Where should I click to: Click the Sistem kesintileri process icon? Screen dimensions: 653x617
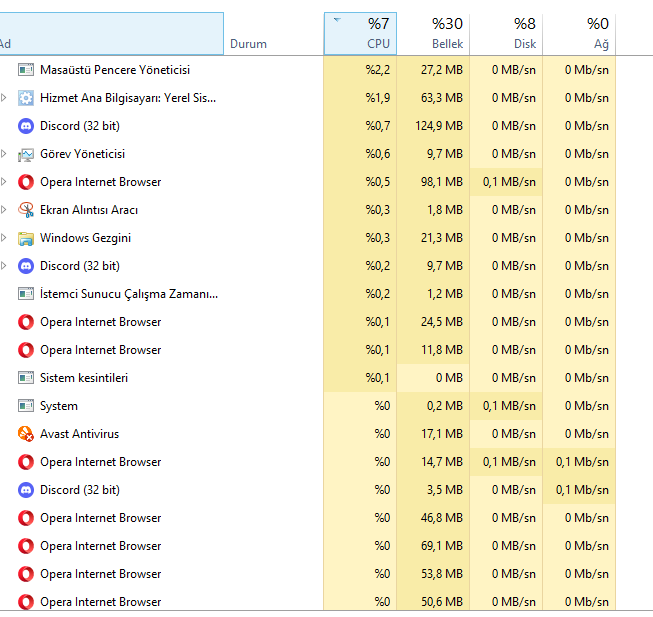(x=26, y=378)
